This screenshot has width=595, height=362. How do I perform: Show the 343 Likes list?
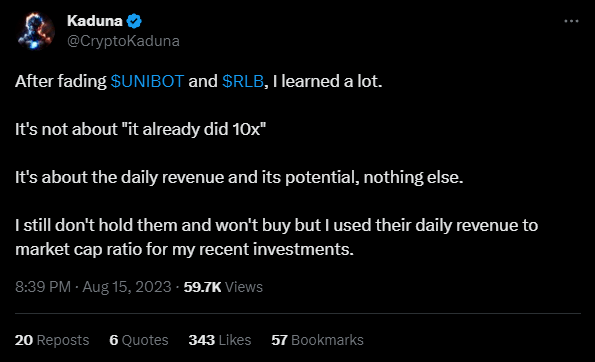[220, 340]
